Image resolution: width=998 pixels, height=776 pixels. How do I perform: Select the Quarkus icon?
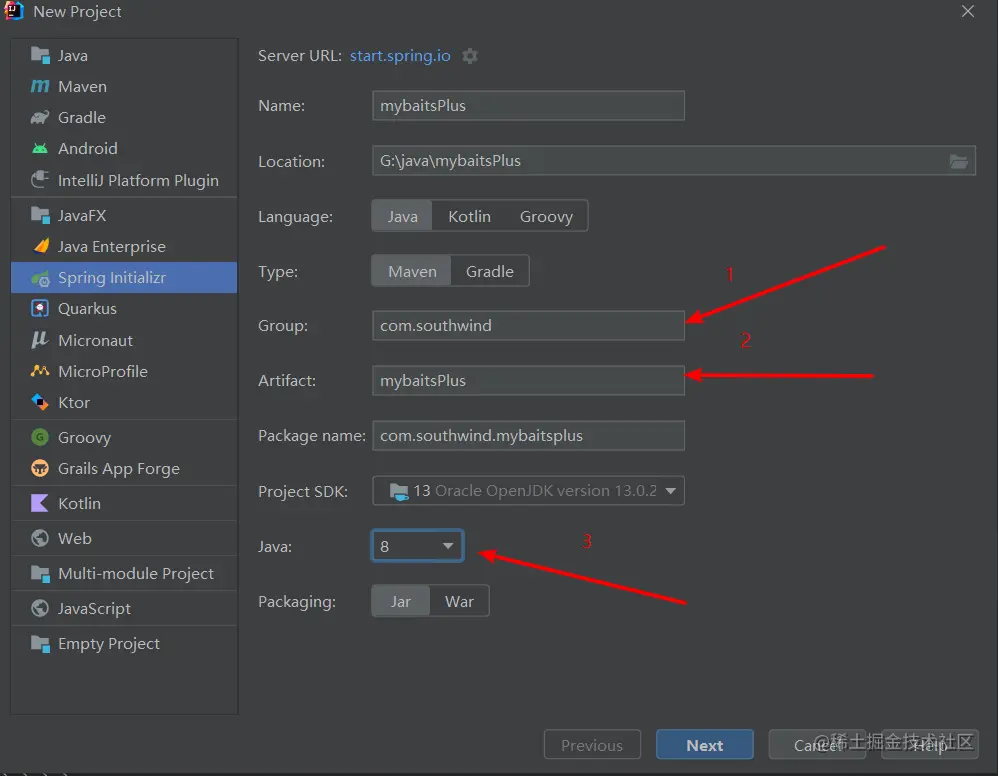[x=40, y=308]
